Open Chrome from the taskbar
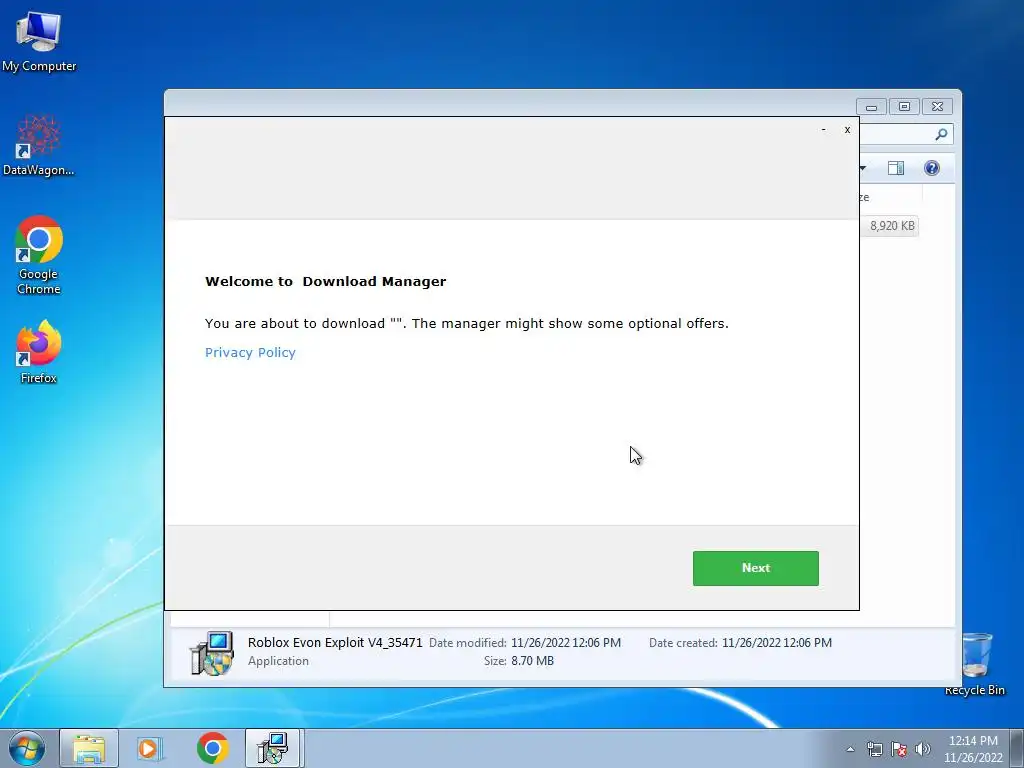Screen dimensions: 1024x768 click(212, 748)
